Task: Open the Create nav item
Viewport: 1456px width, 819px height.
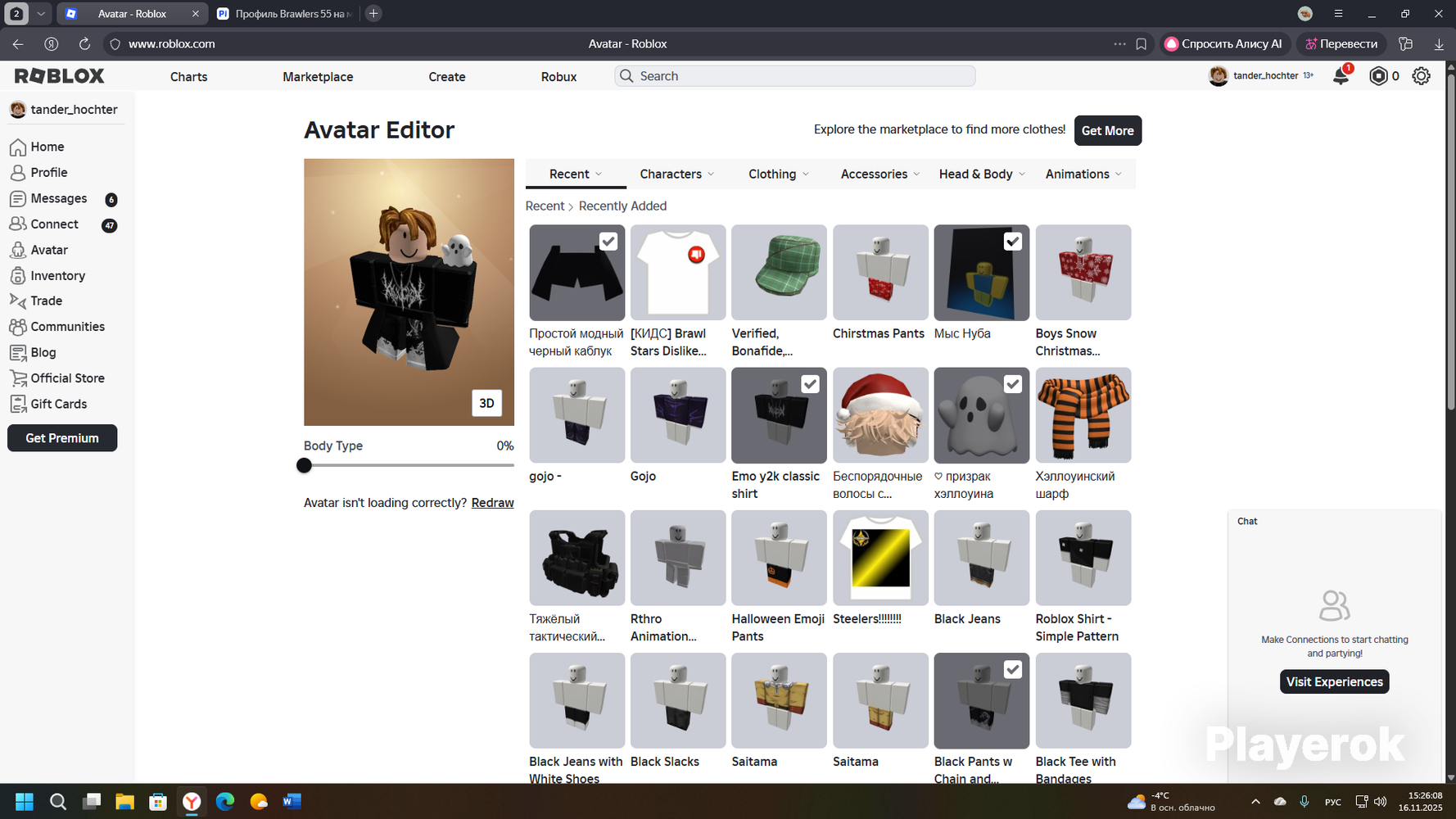Action: click(x=447, y=77)
